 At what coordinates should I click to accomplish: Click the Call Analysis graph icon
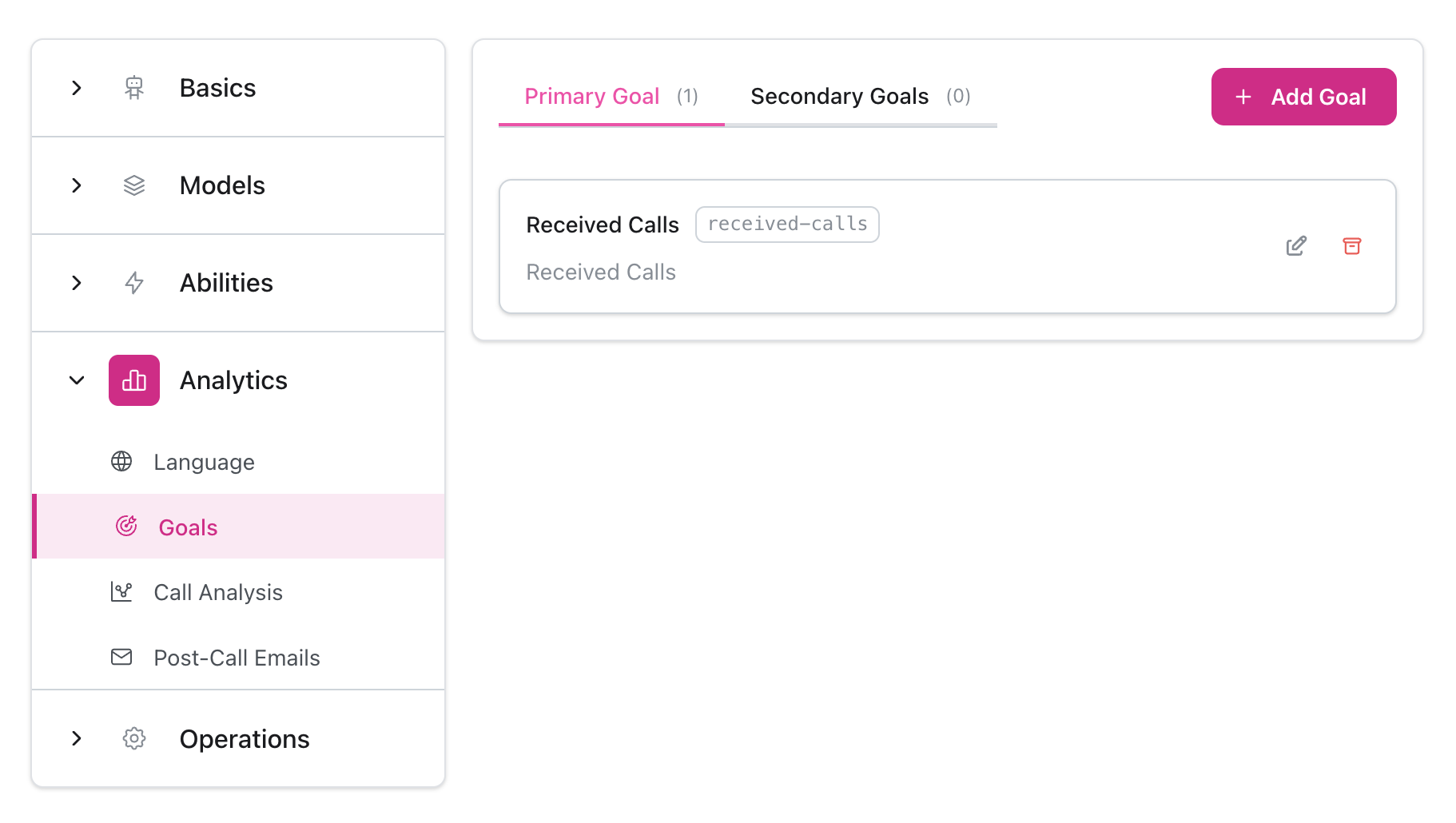121,592
